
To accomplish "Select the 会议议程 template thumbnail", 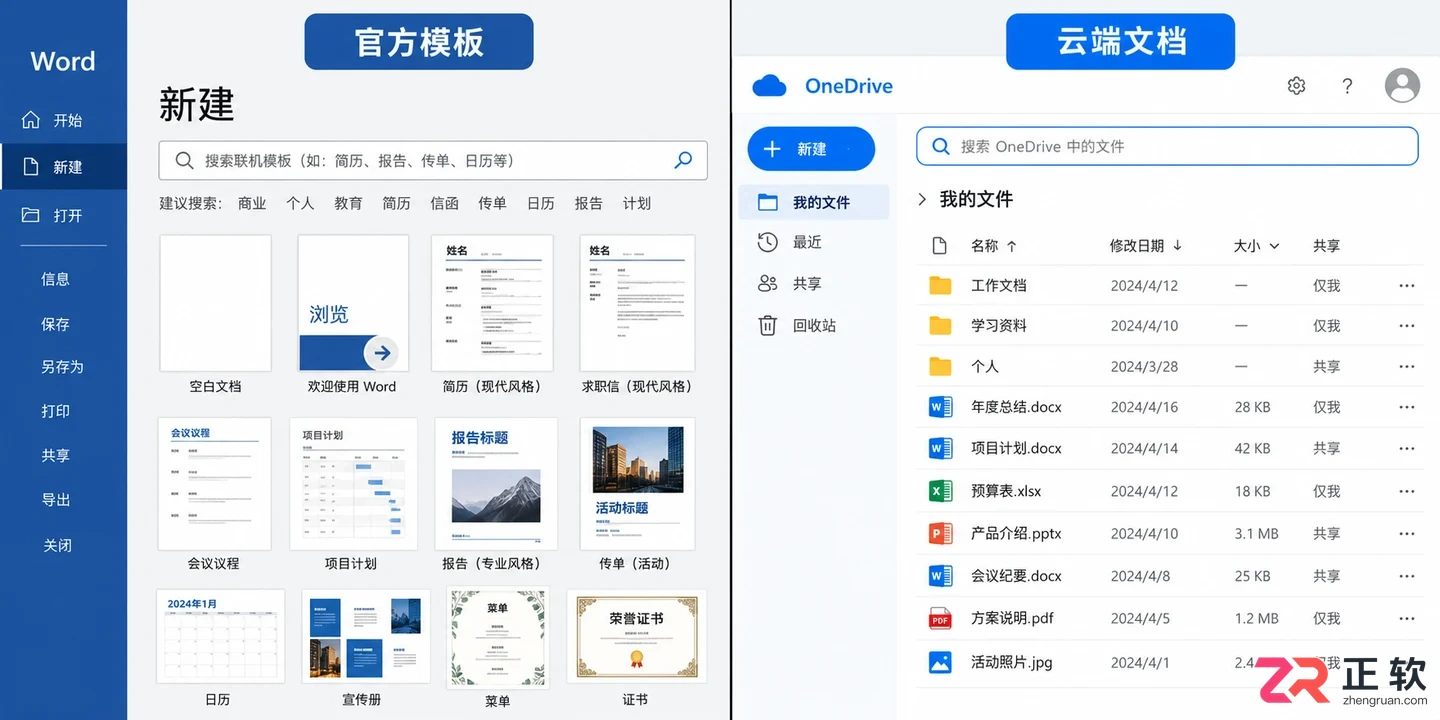I will (x=214, y=484).
